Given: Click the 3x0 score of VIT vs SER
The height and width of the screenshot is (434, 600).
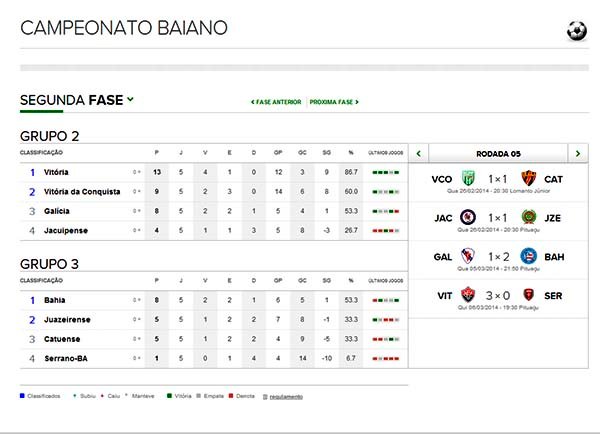Looking at the screenshot, I should click(x=498, y=295).
